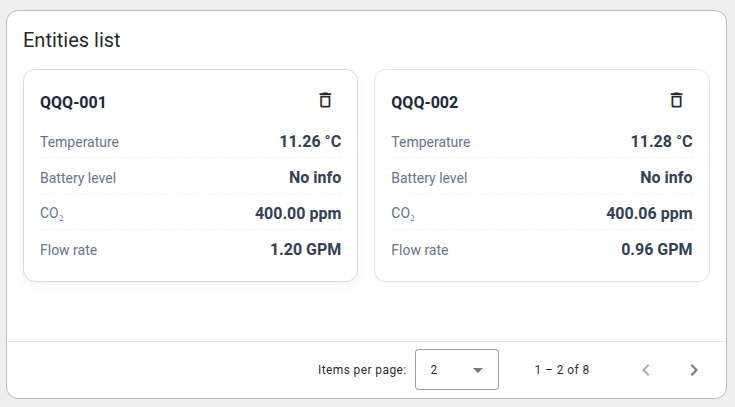
Task: Click QQQ-002 Battery level No info
Action: pyautogui.click(x=666, y=177)
